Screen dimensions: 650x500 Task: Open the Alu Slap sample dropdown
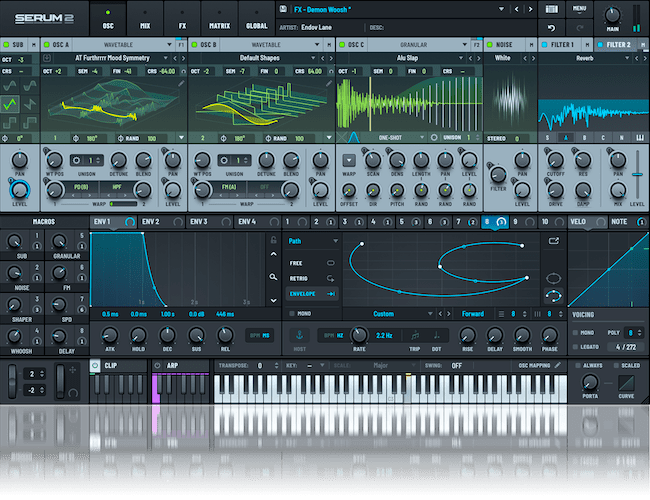(461, 58)
